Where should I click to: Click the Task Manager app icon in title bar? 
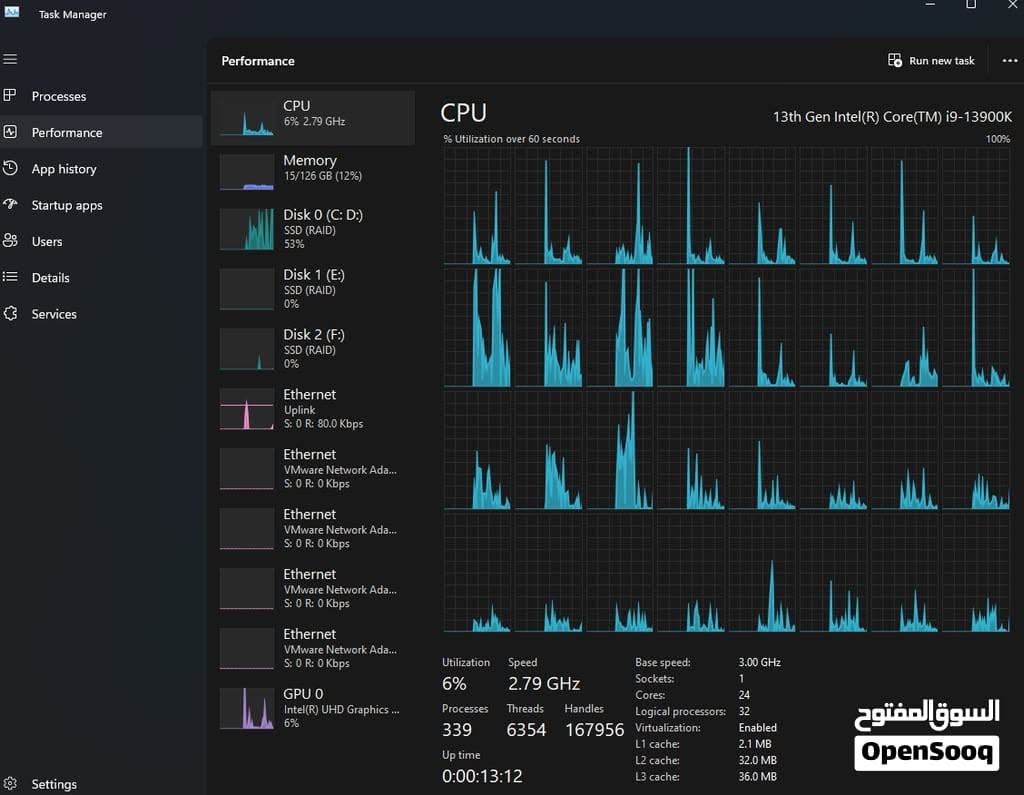click(x=12, y=12)
